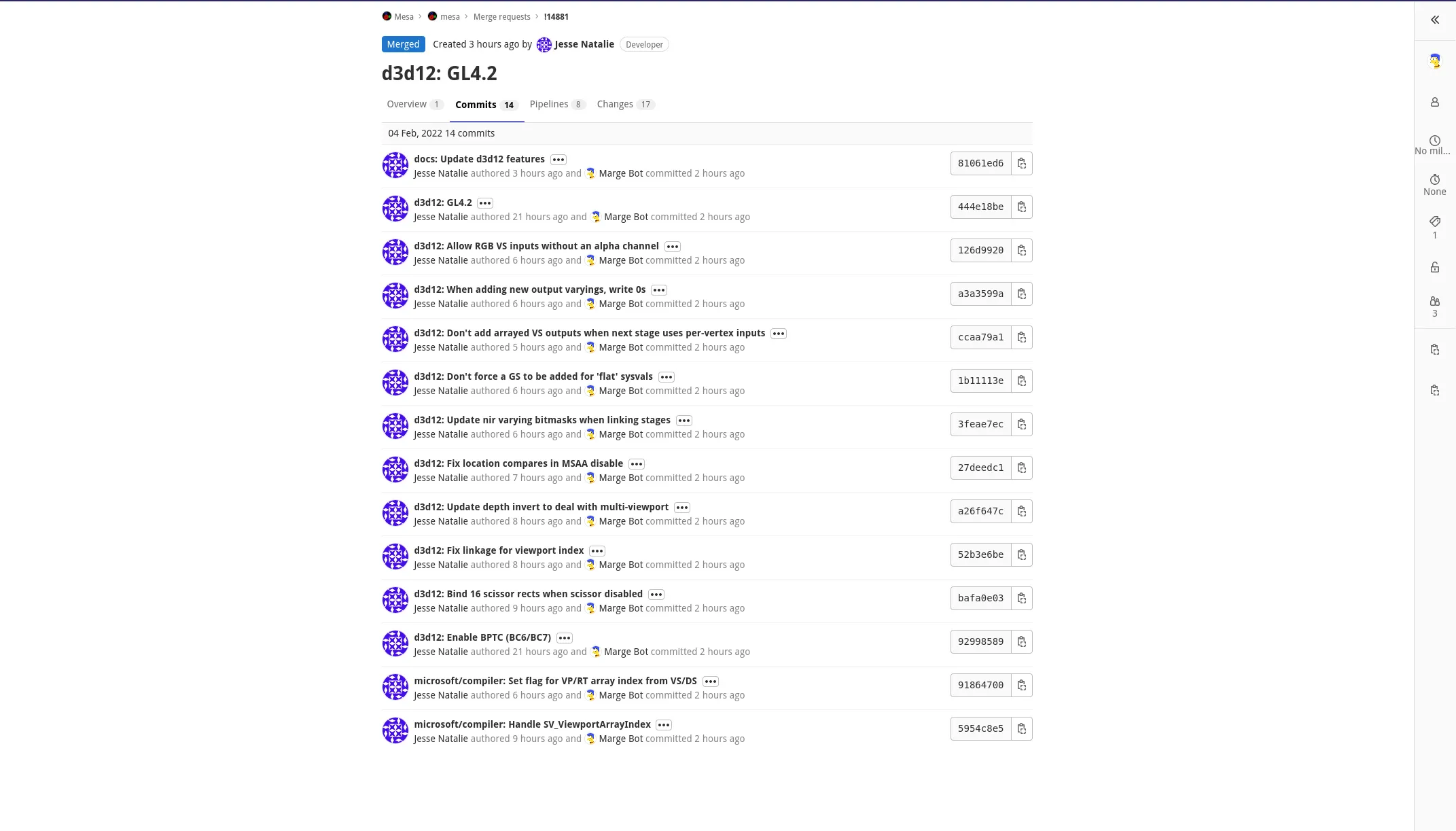Open Mesa group breadcrumb link
The width and height of the screenshot is (1456, 831).
point(404,16)
